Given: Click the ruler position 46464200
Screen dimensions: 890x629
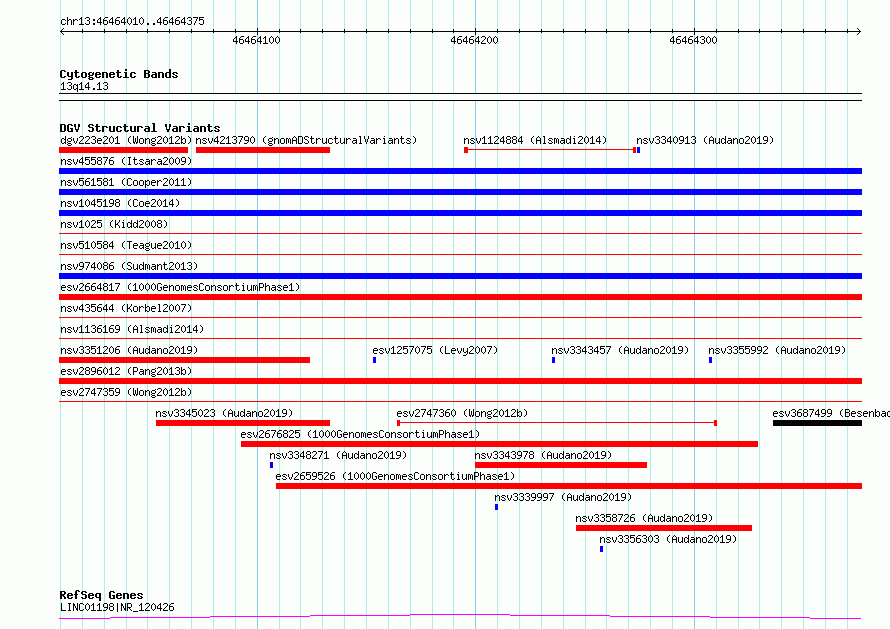Looking at the screenshot, I should [x=475, y=40].
